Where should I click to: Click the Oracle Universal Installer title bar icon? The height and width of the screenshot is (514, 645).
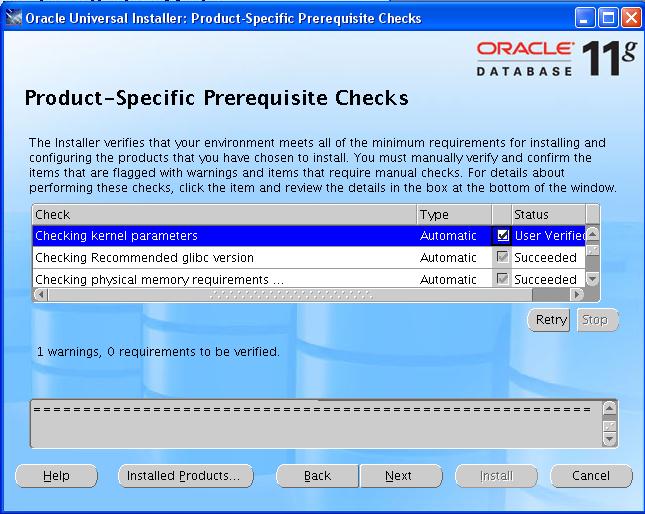click(x=13, y=18)
